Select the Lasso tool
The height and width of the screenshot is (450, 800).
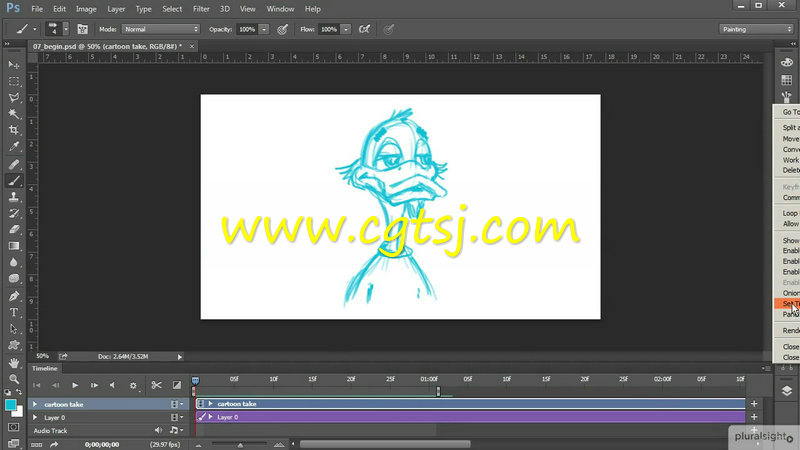pyautogui.click(x=14, y=97)
